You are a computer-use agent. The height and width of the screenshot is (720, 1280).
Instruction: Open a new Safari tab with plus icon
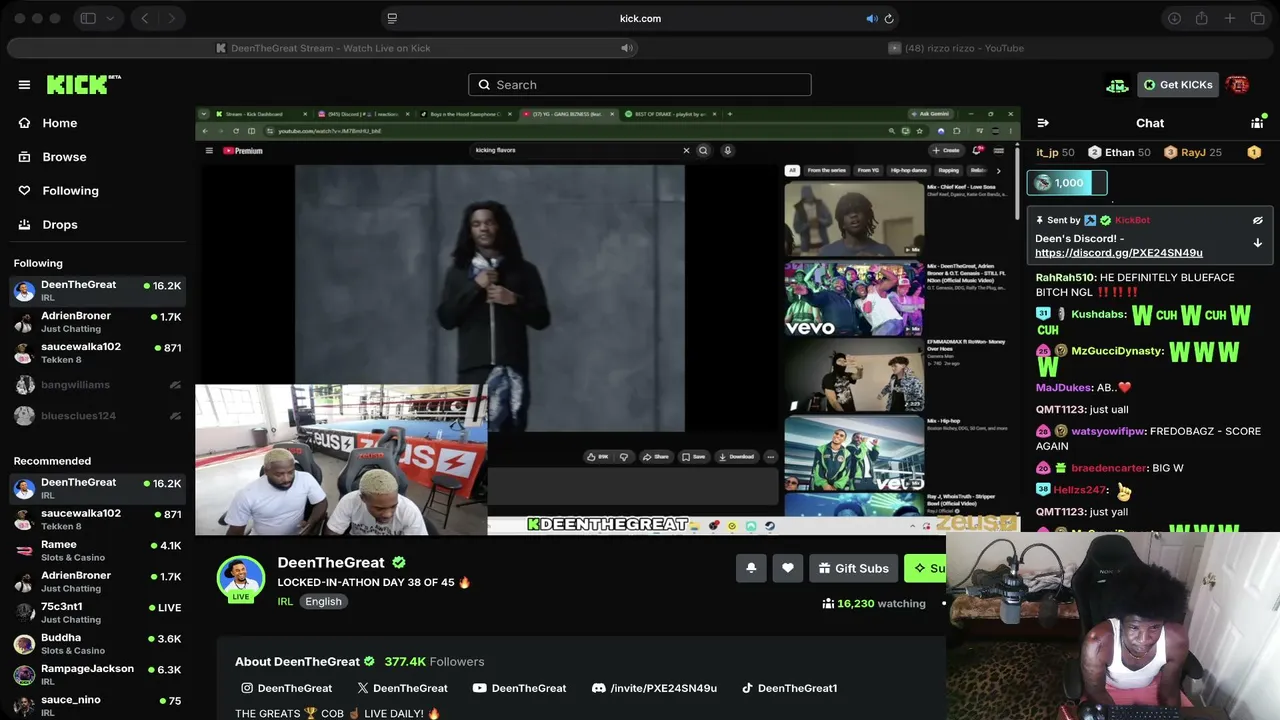pos(1230,18)
